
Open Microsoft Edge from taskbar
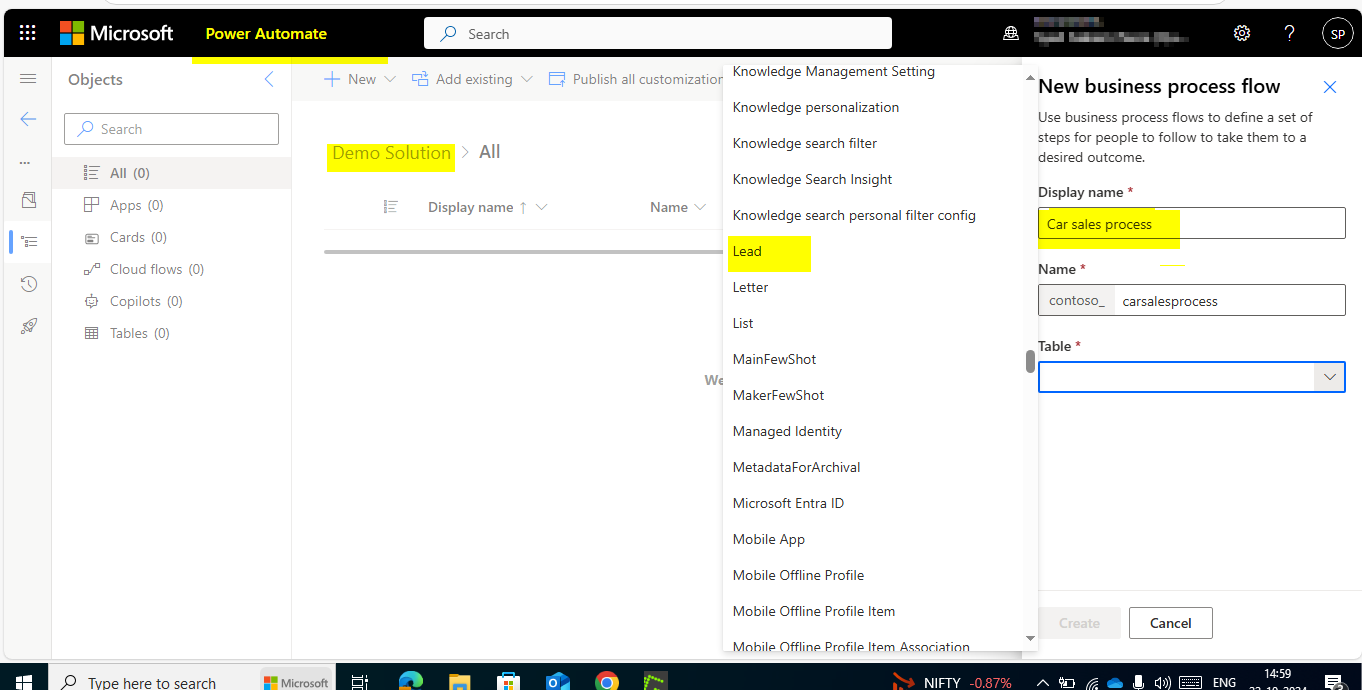(x=410, y=682)
